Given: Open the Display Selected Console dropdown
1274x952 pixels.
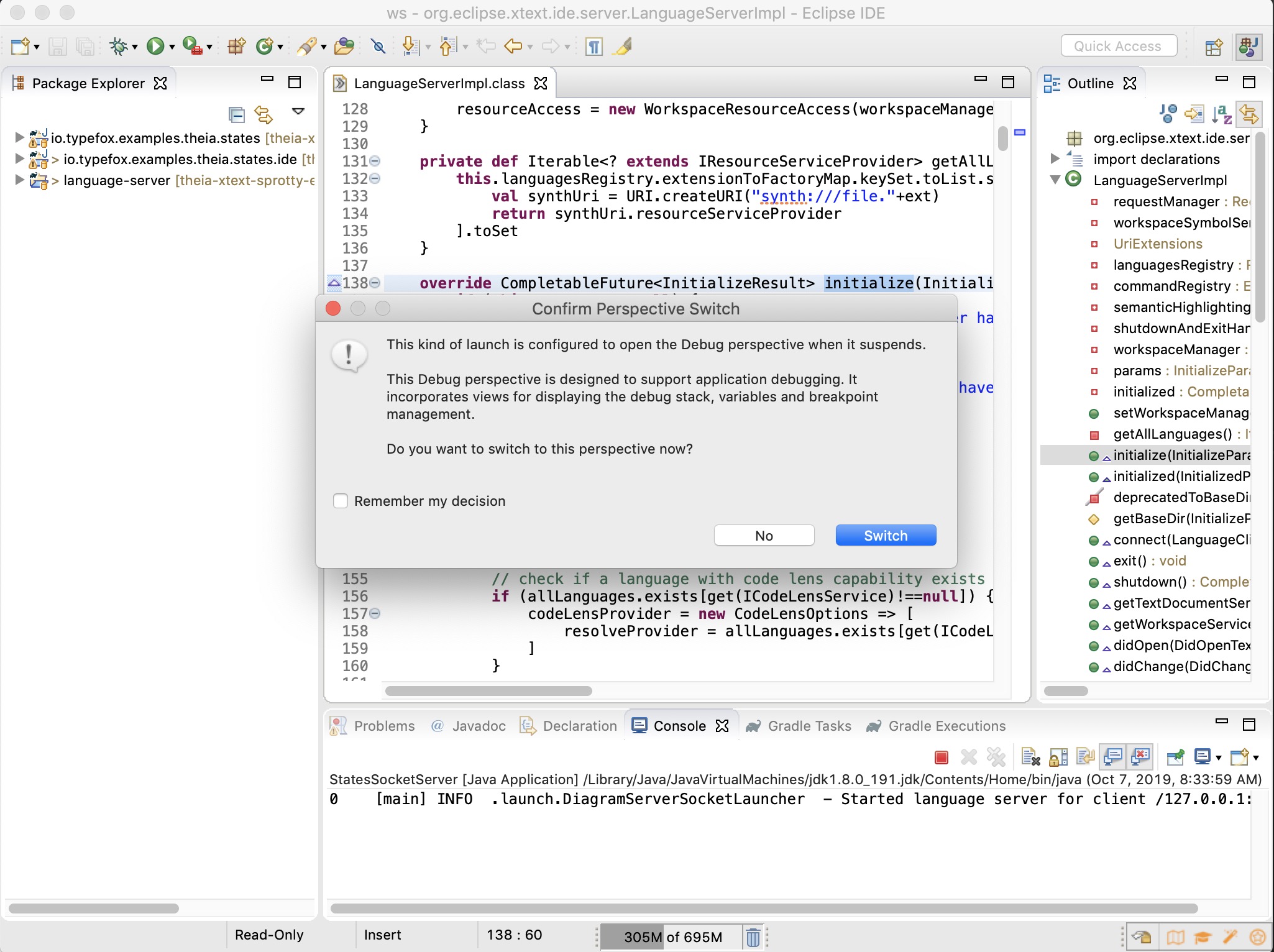Looking at the screenshot, I should tap(1218, 757).
